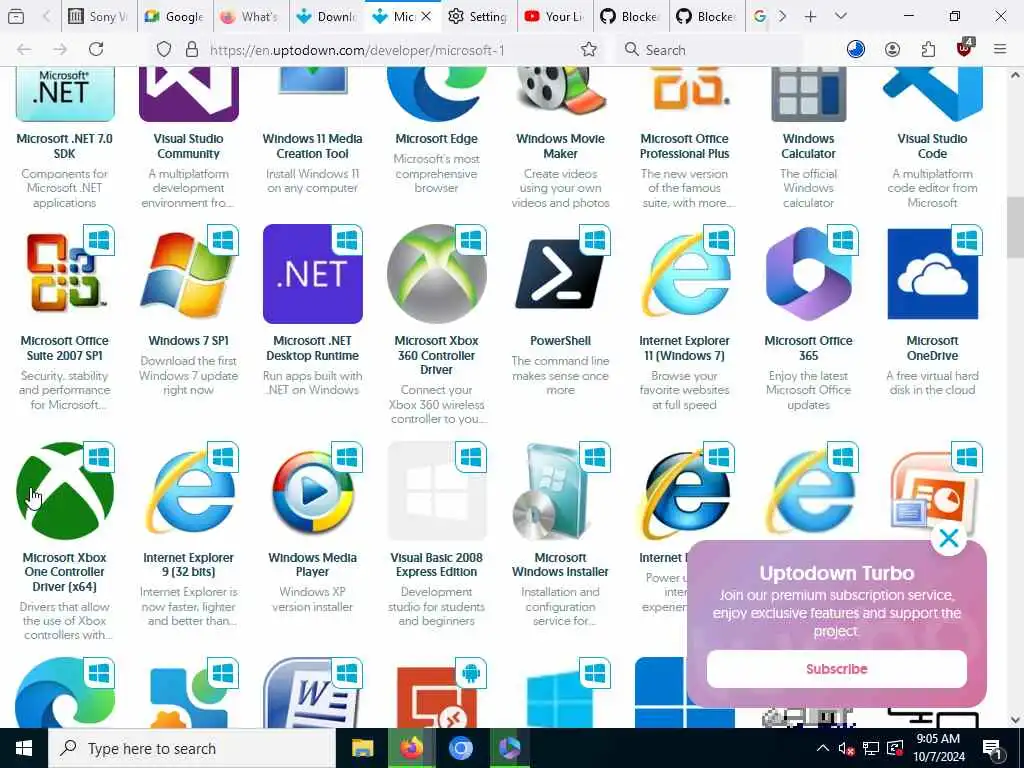Open the Xbox One Controller Driver green icon
Viewport: 1024px width, 768px height.
tap(65, 490)
